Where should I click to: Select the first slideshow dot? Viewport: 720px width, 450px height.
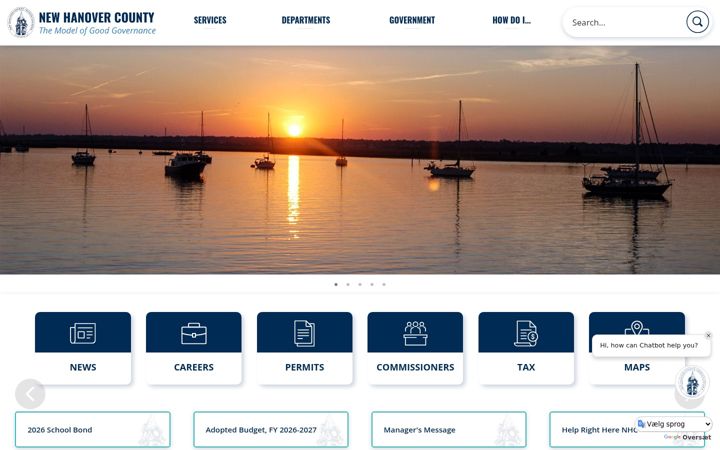336,285
